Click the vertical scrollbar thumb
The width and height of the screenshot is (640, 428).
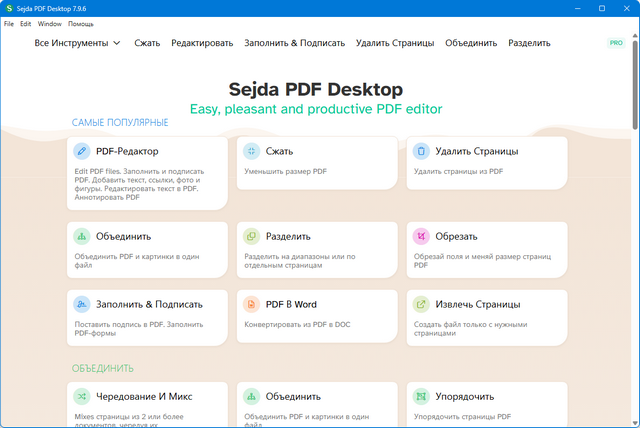tap(635, 85)
